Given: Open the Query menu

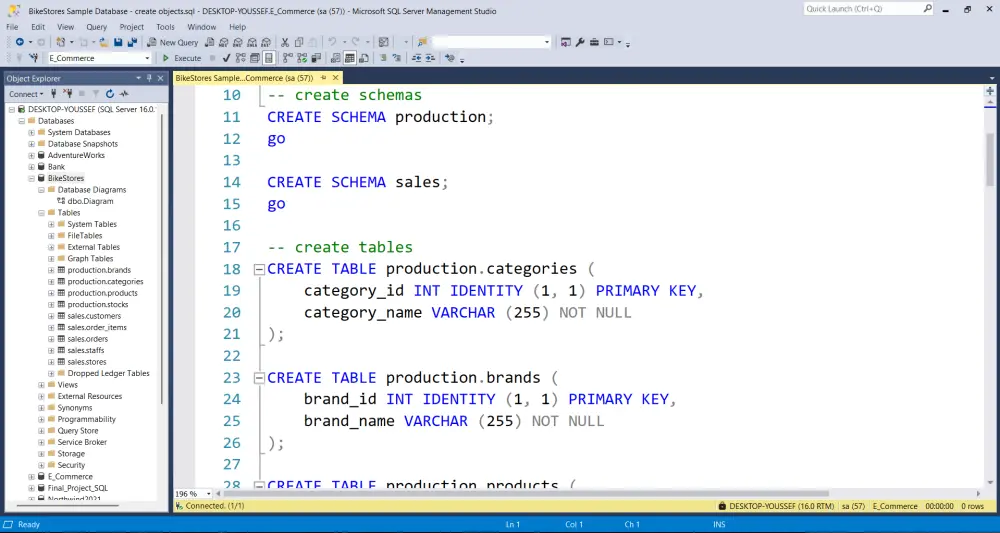Looking at the screenshot, I should pos(96,27).
